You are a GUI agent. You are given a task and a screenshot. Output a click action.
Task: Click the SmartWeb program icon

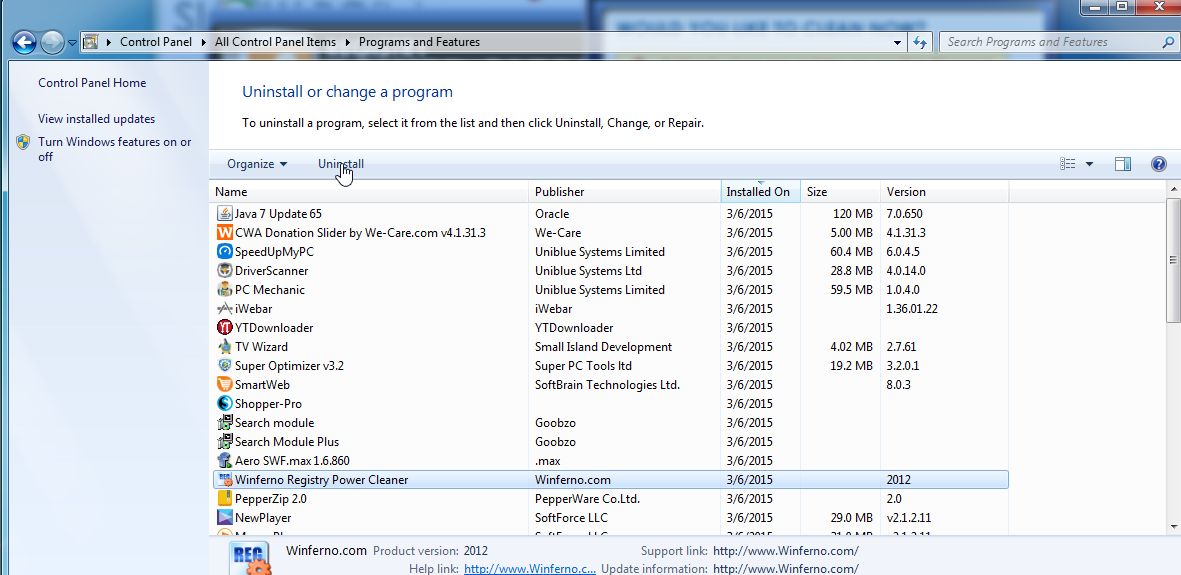[224, 384]
